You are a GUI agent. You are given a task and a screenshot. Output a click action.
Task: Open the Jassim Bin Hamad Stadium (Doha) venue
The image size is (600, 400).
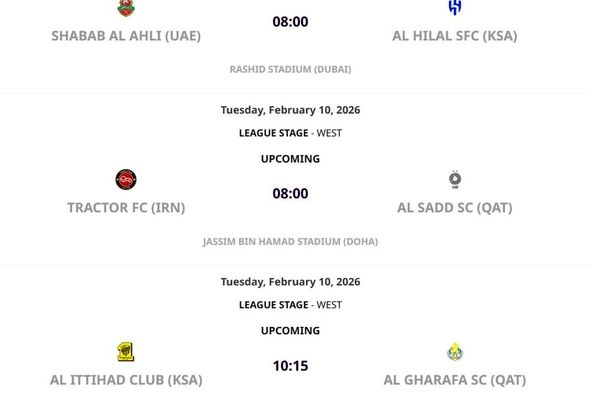(x=290, y=241)
